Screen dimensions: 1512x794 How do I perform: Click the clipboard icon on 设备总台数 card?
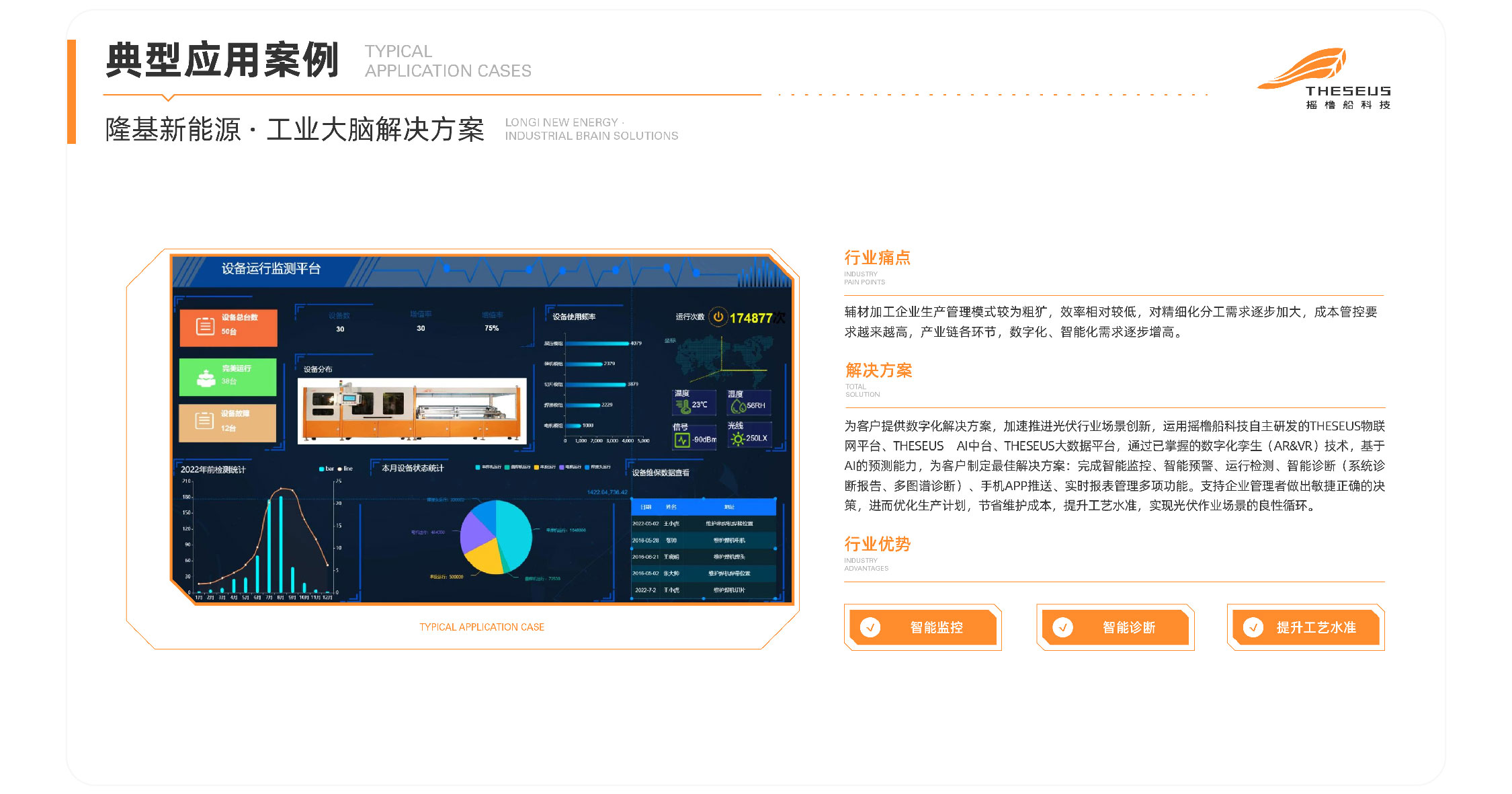[205, 326]
